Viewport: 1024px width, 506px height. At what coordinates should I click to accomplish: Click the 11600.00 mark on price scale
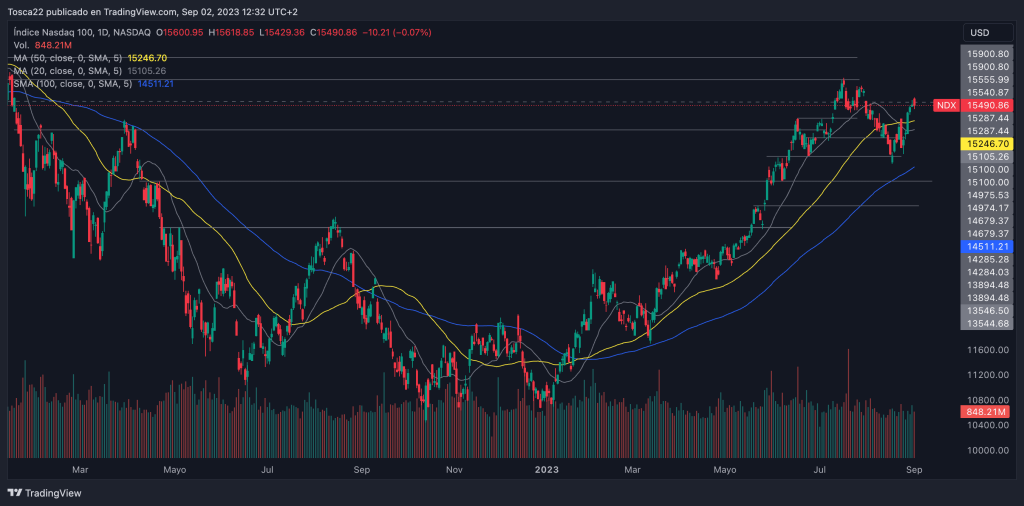[986, 350]
